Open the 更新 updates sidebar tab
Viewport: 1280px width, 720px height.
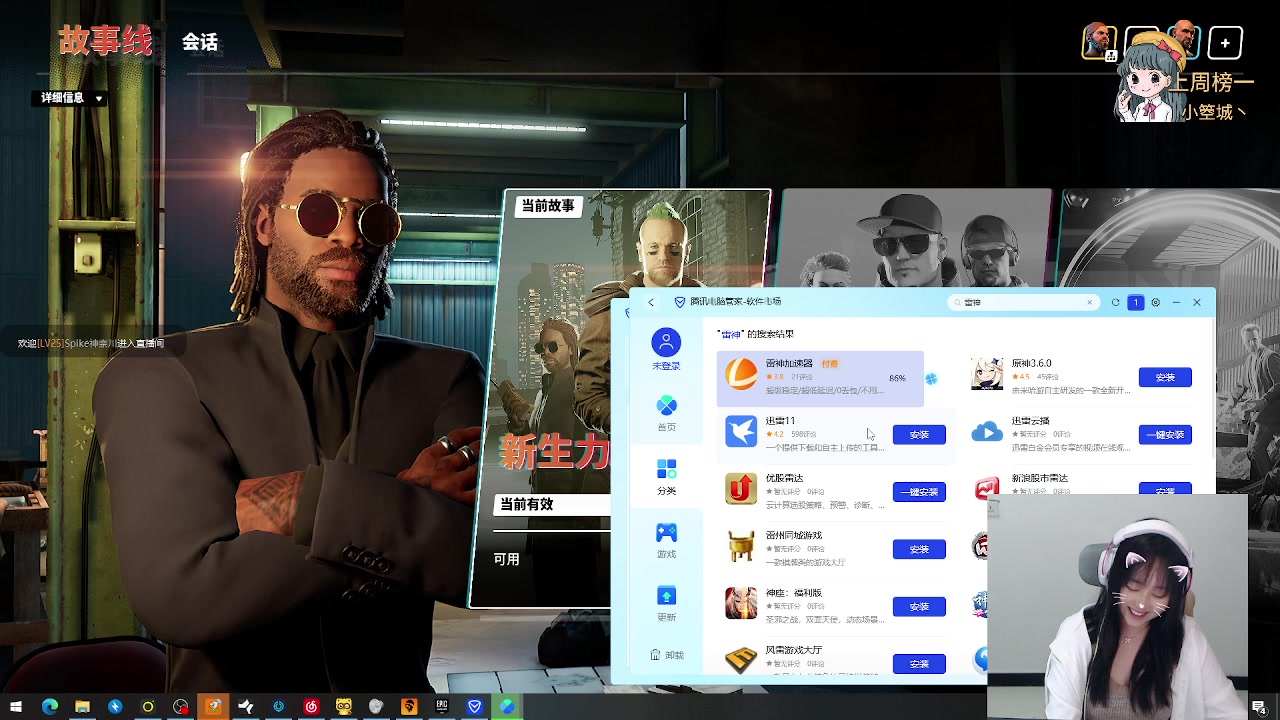[666, 603]
